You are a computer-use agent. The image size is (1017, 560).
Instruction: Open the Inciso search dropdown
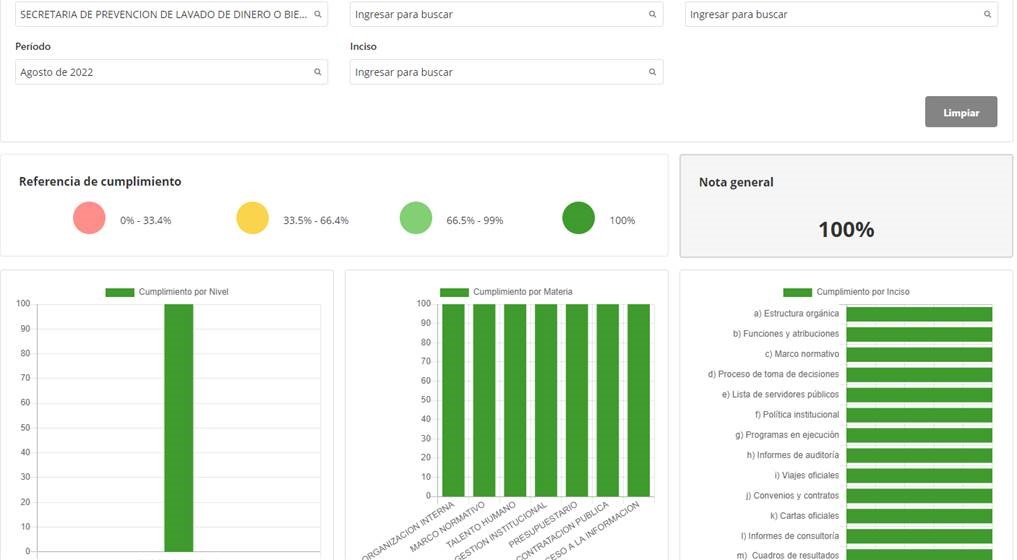coord(506,72)
